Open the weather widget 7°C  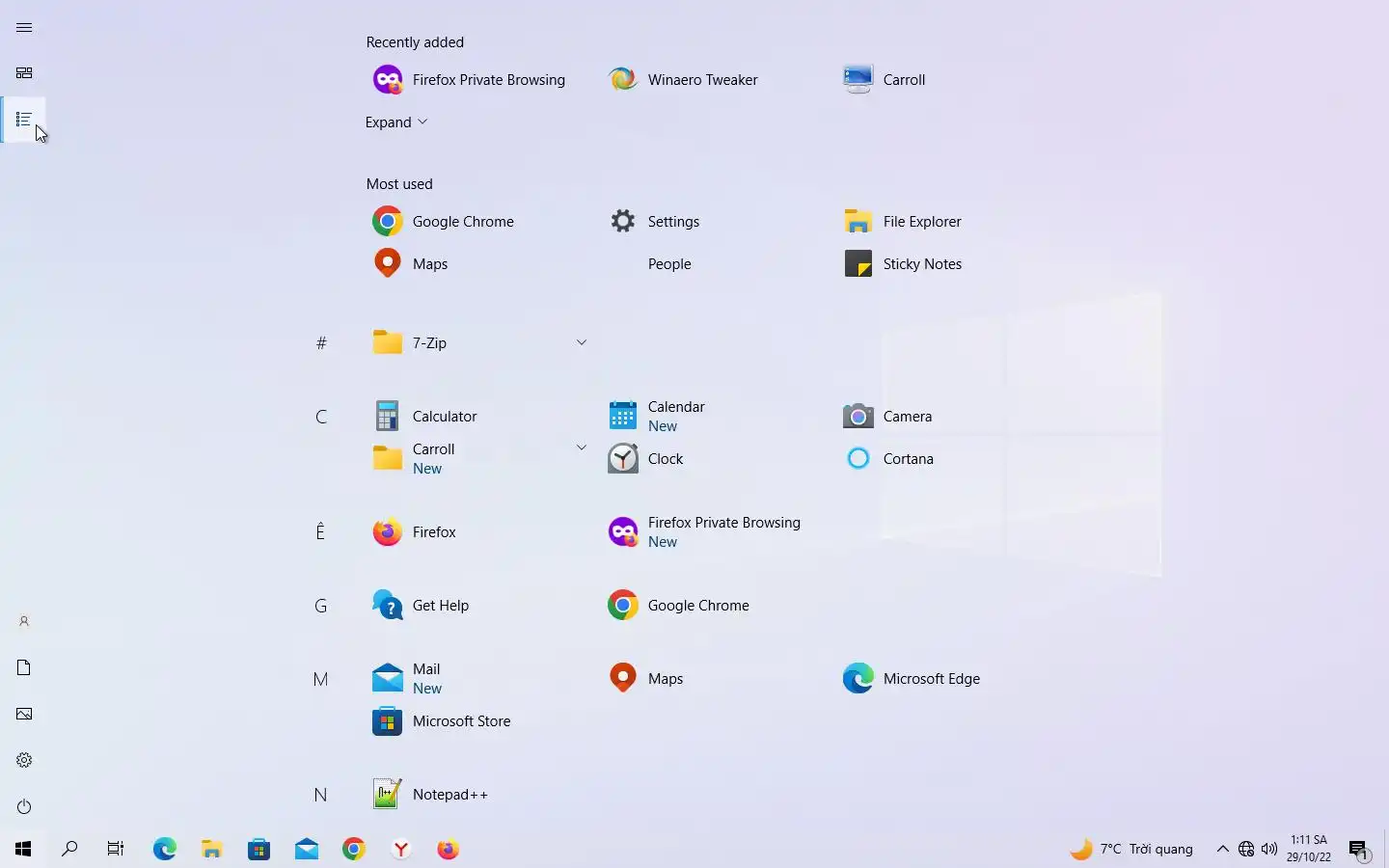(x=1131, y=849)
